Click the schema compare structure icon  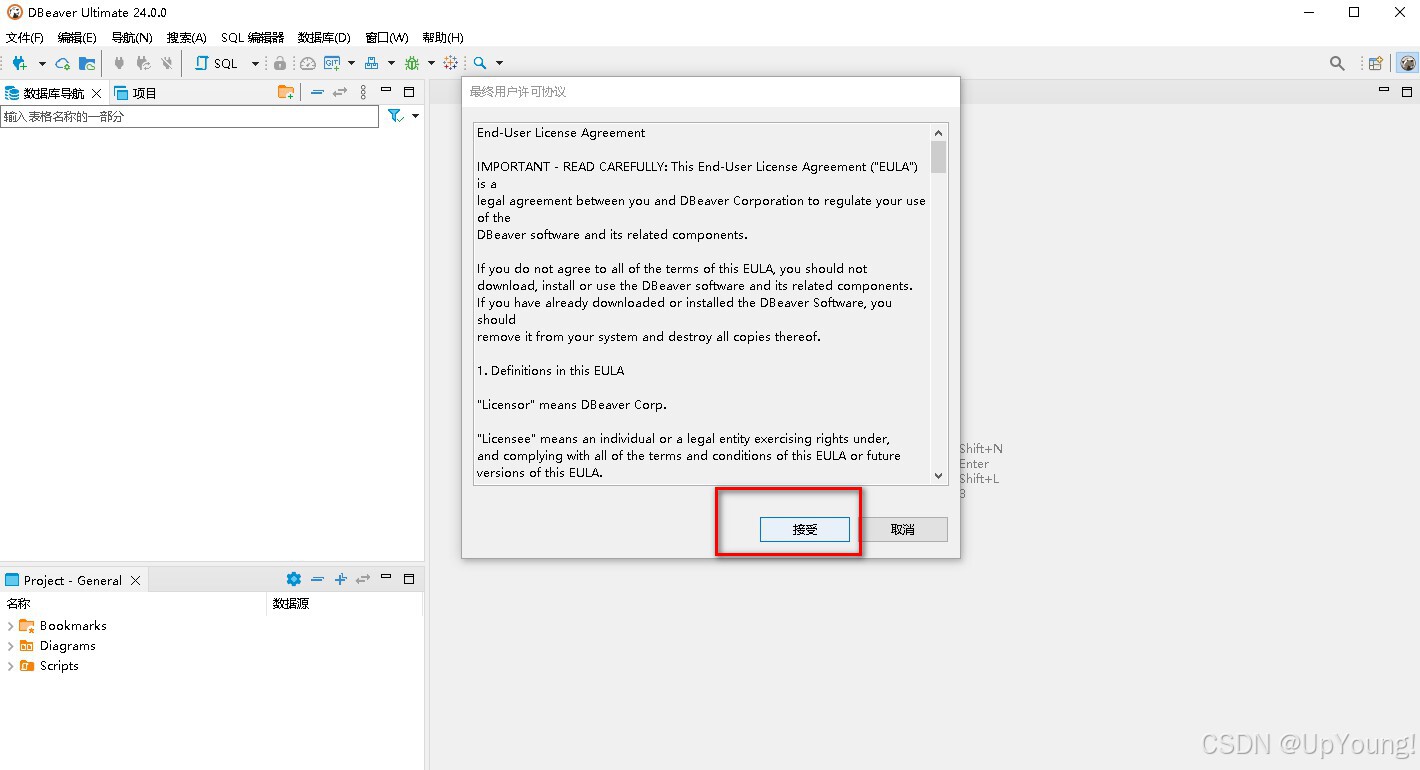click(372, 63)
